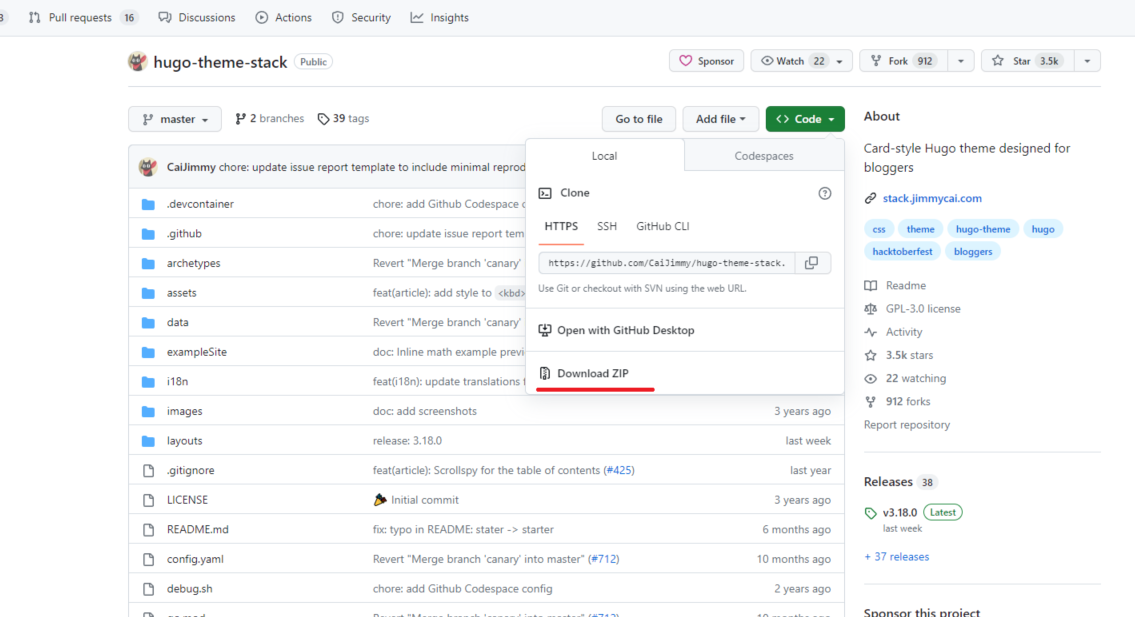Click the Latest release badge
This screenshot has height=617, width=1135.
(x=942, y=513)
